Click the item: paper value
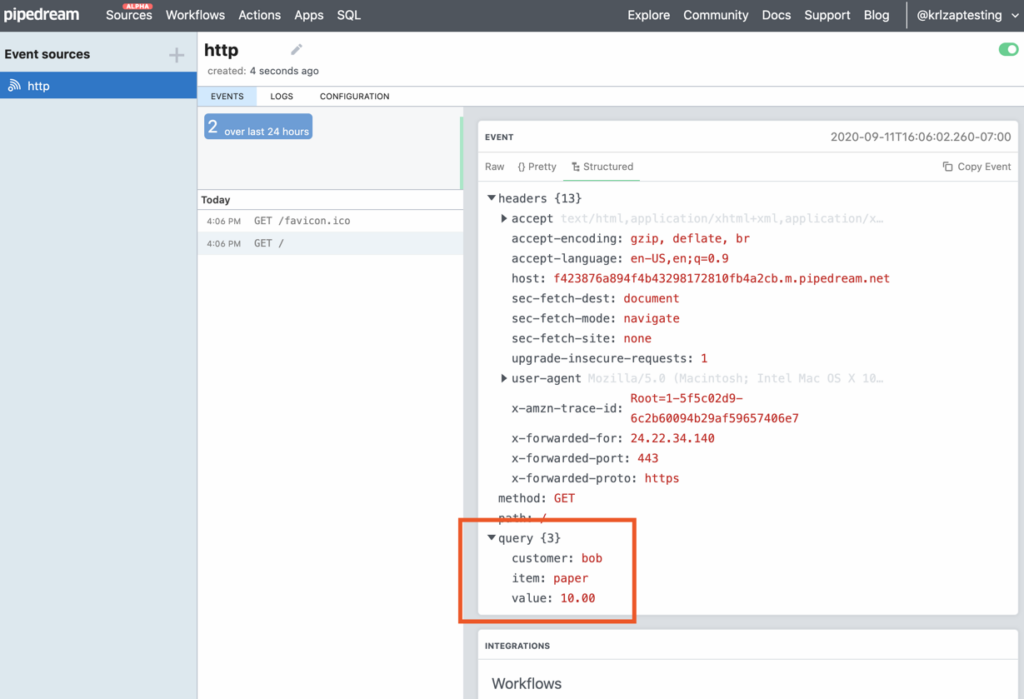The height and width of the screenshot is (699, 1024). pyautogui.click(x=571, y=578)
